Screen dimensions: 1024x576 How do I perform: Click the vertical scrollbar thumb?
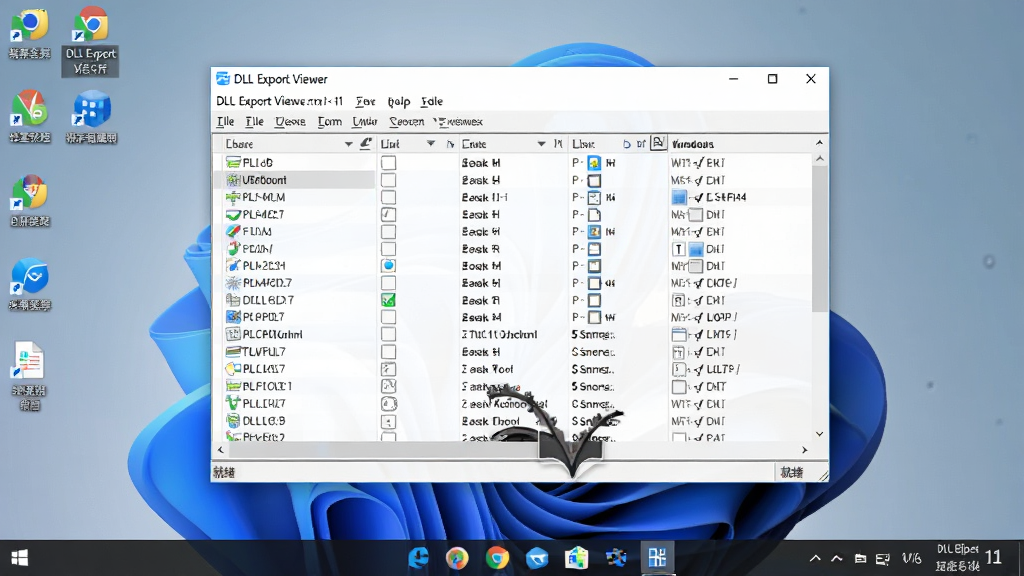point(820,239)
